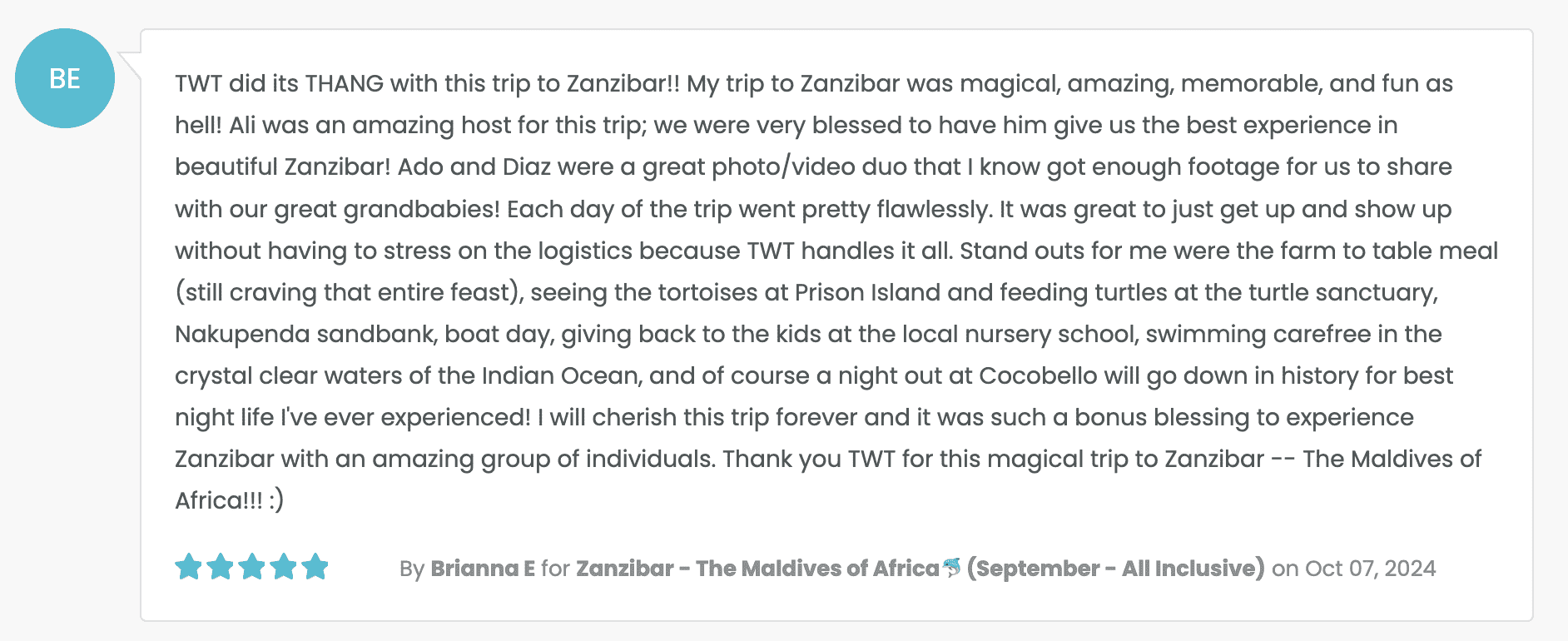The image size is (1568, 641).
Task: Click the (September - All Inclusive) label
Action: (x=1115, y=569)
